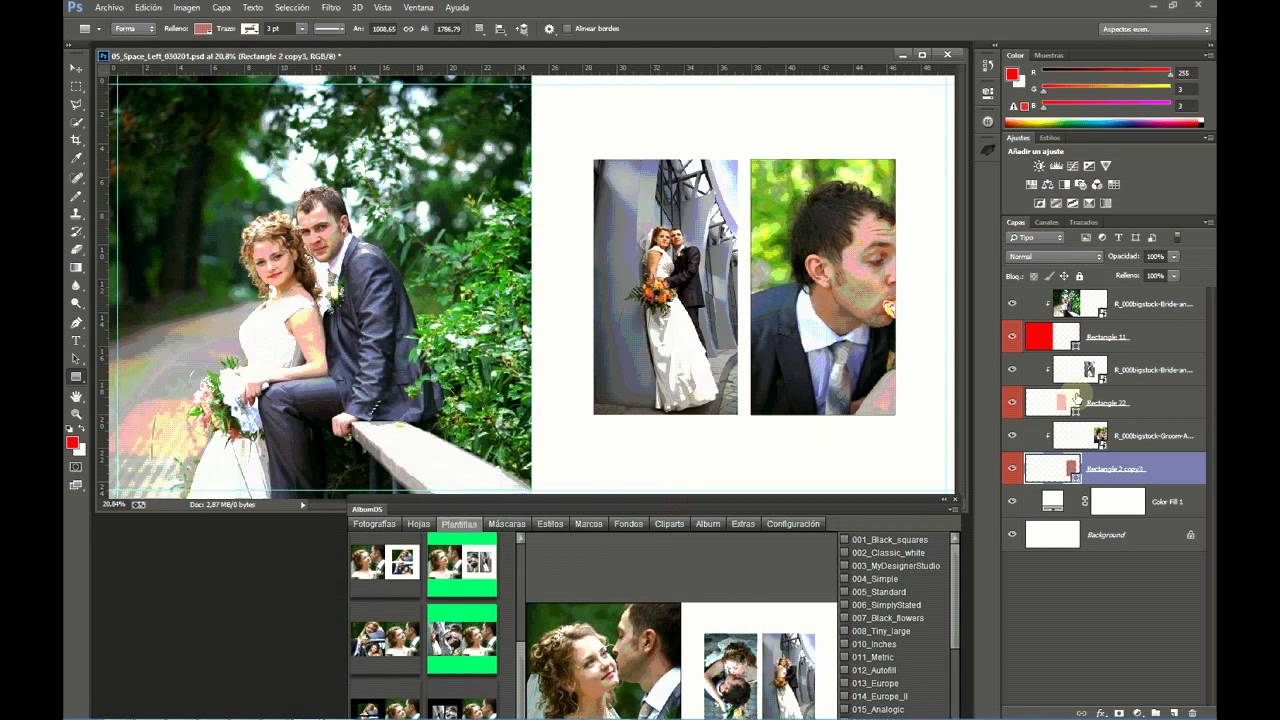Add a Curves adjustment
1280x720 pixels.
click(1072, 166)
